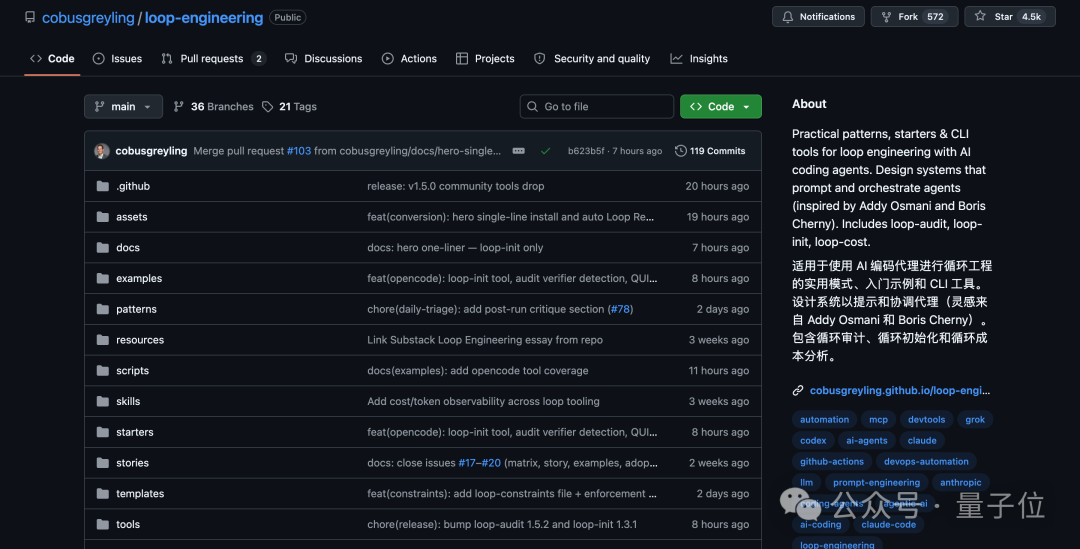Click the repository book icon beside cobusgreyling
This screenshot has height=549, width=1080.
coord(30,17)
